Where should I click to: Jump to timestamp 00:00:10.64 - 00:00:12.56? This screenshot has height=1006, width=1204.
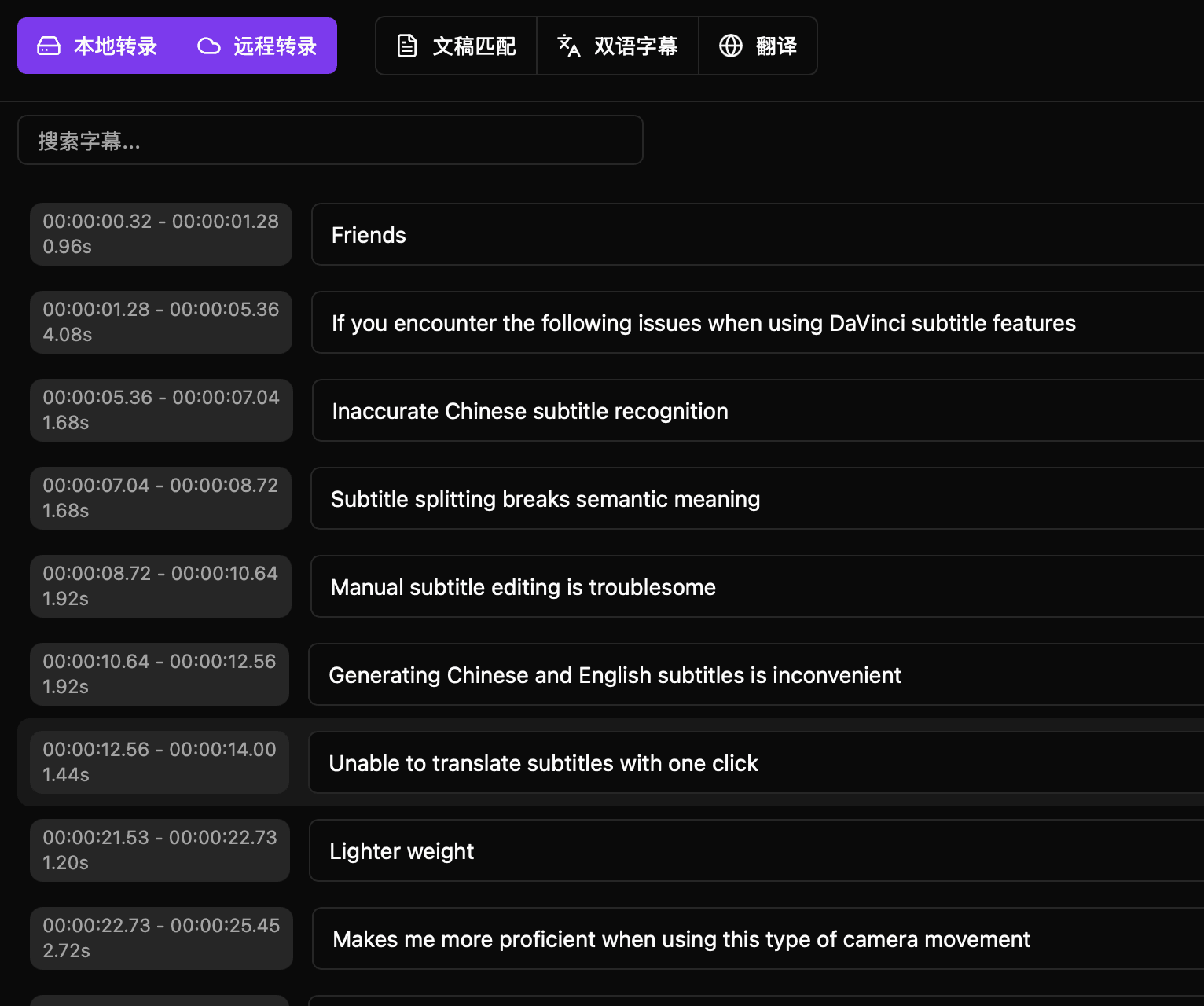tap(160, 674)
